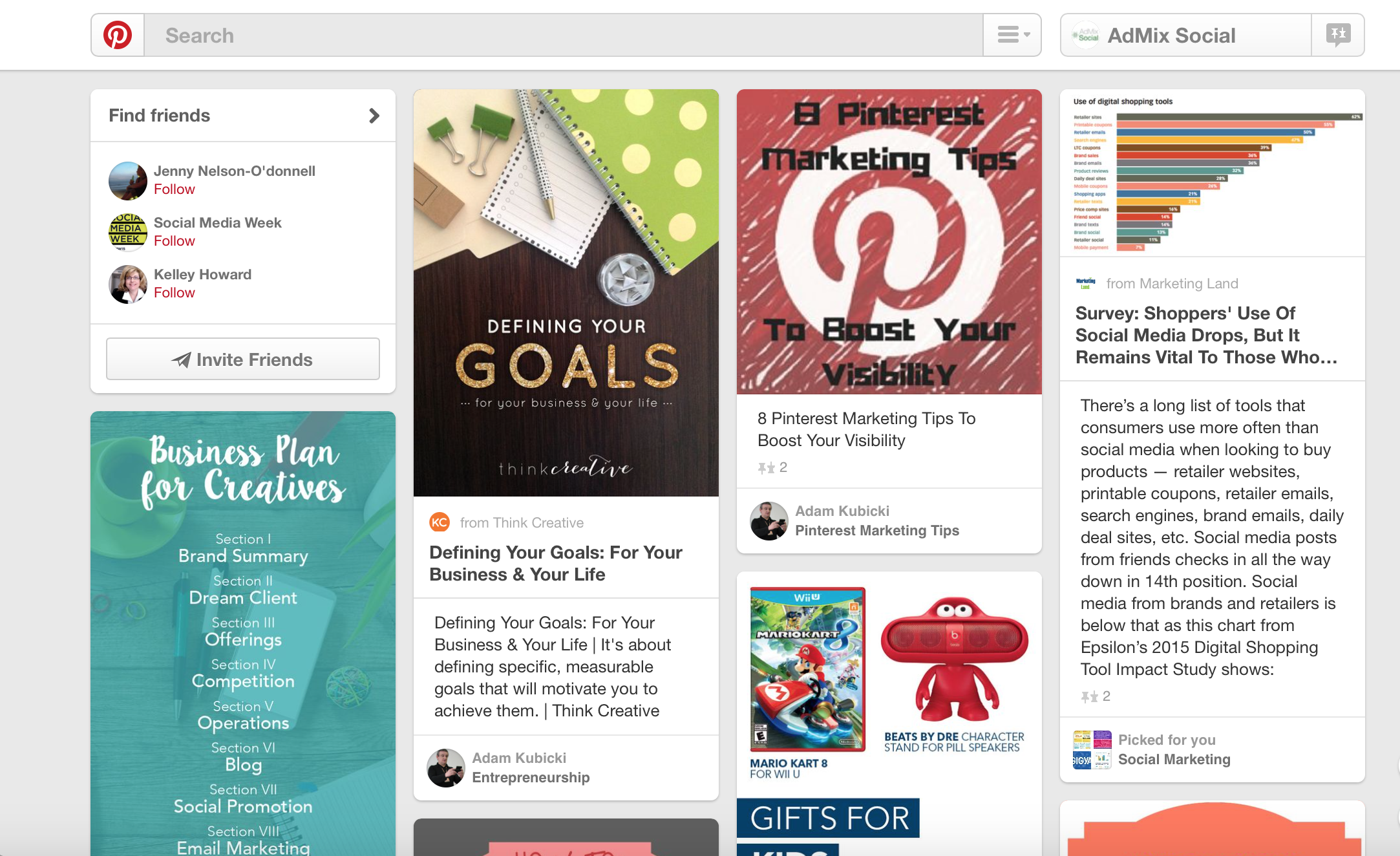Click the Social Media Week logo avatar

[x=128, y=232]
